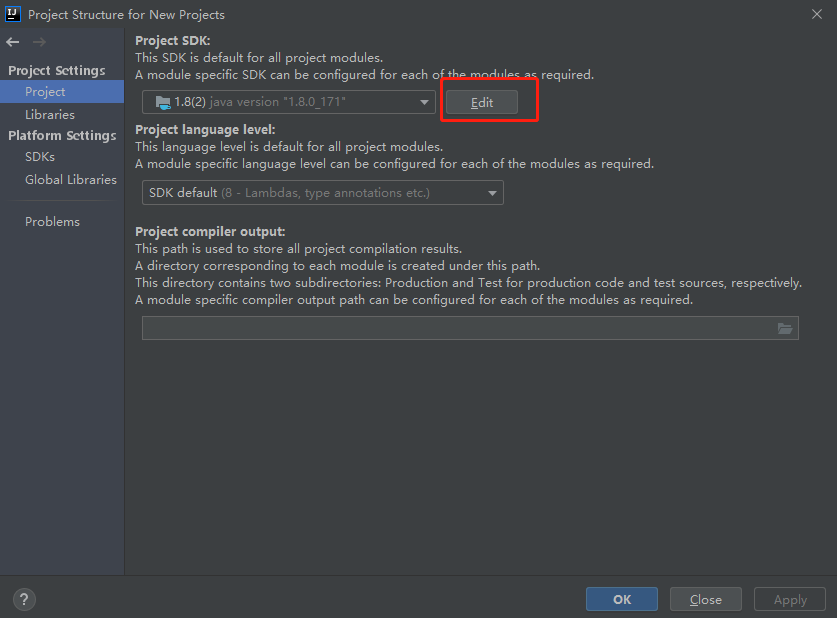Click text 'This language level is default for all project modules.'
Viewport: 837px width, 618px height.
(289, 147)
